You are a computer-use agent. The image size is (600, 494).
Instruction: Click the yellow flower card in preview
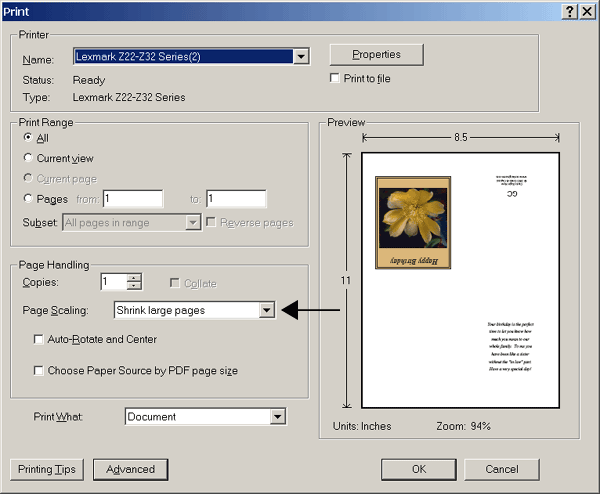coord(410,223)
